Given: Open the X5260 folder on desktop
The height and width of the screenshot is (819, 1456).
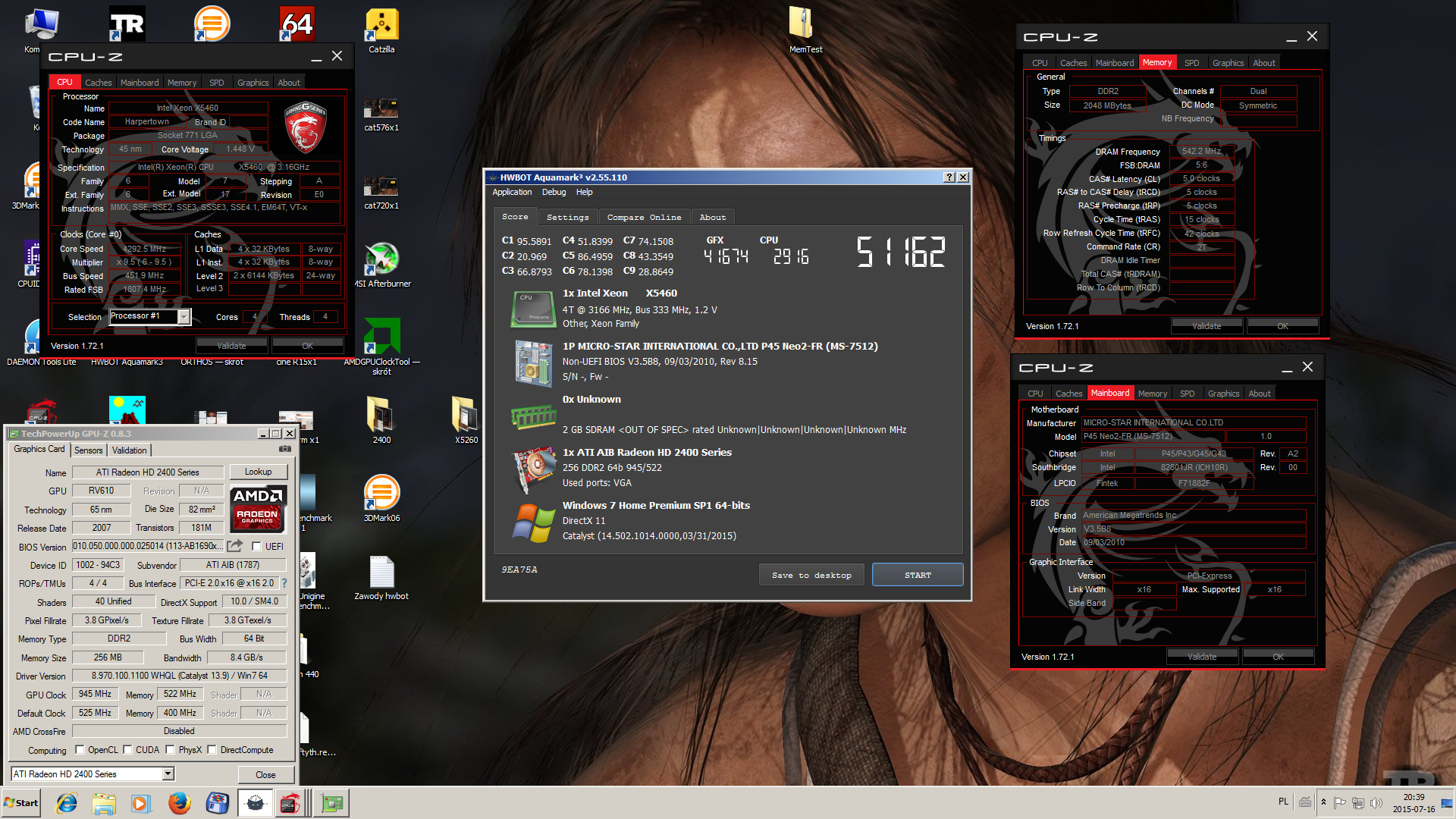Looking at the screenshot, I should click(466, 420).
